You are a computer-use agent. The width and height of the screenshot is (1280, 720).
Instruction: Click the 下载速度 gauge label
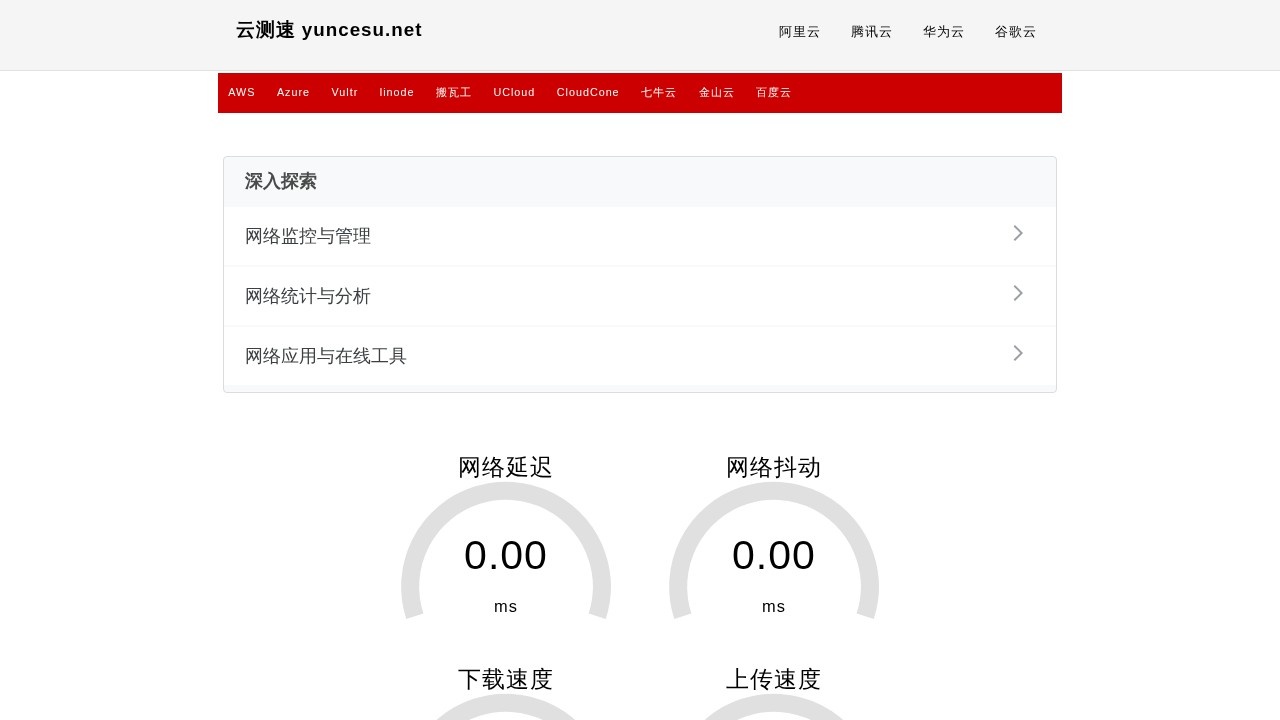point(506,679)
